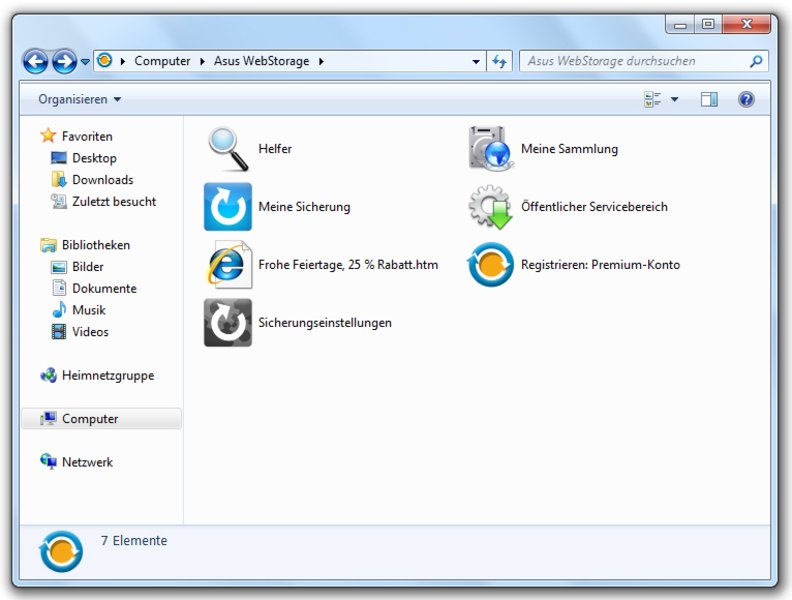This screenshot has width=792, height=600.
Task: Click the Forward navigation arrow
Action: pyautogui.click(x=65, y=62)
